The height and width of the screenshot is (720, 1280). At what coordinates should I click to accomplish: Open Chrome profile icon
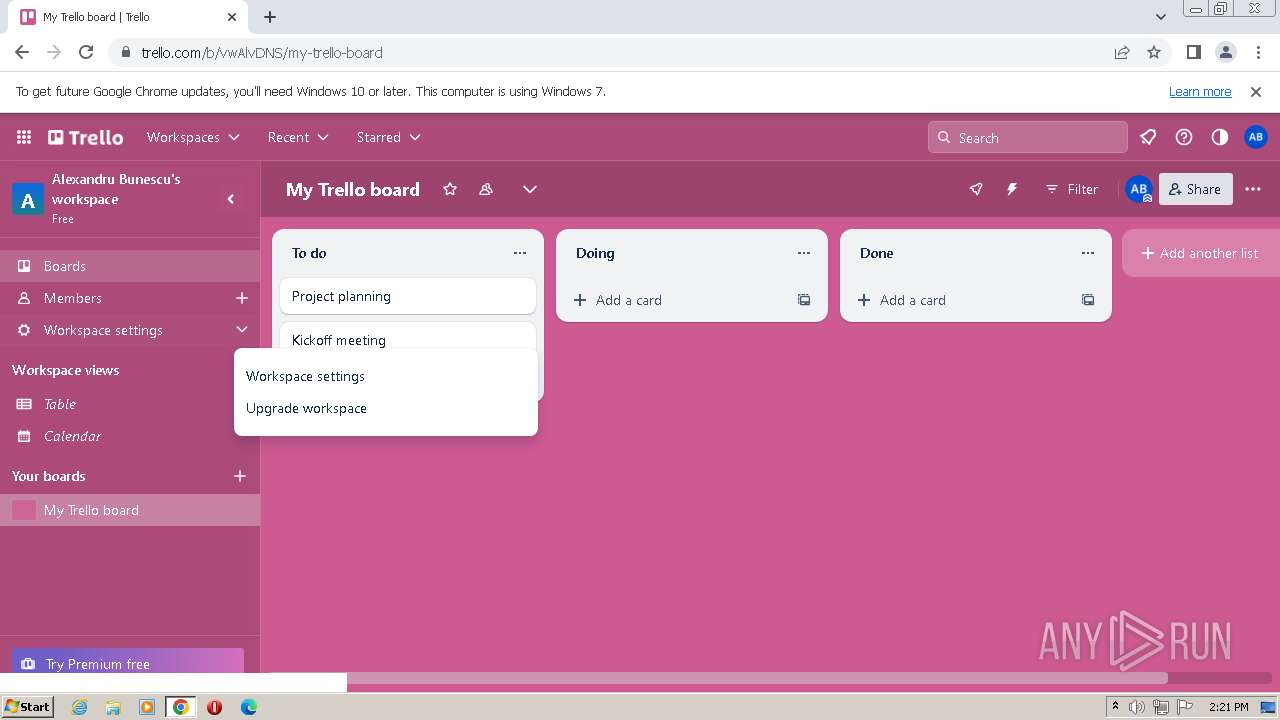[1225, 52]
